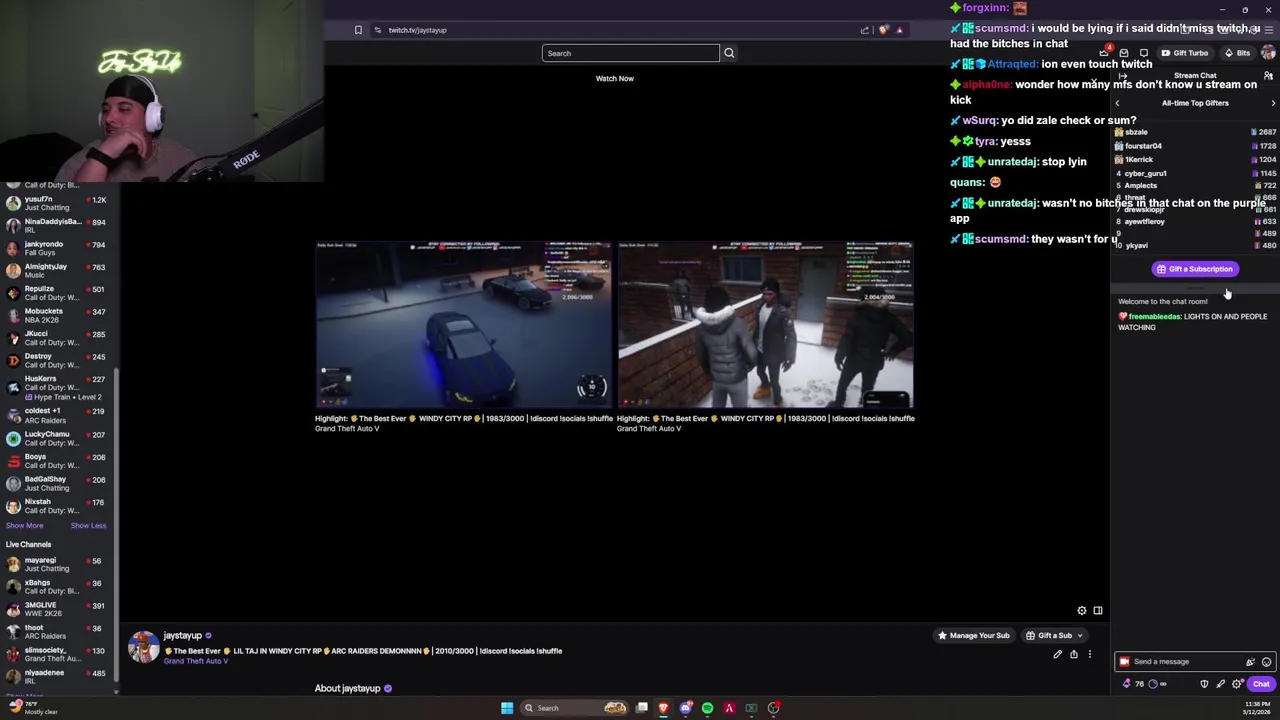Click the jaystayup channel avatar
1280x720 pixels.
coord(143,647)
